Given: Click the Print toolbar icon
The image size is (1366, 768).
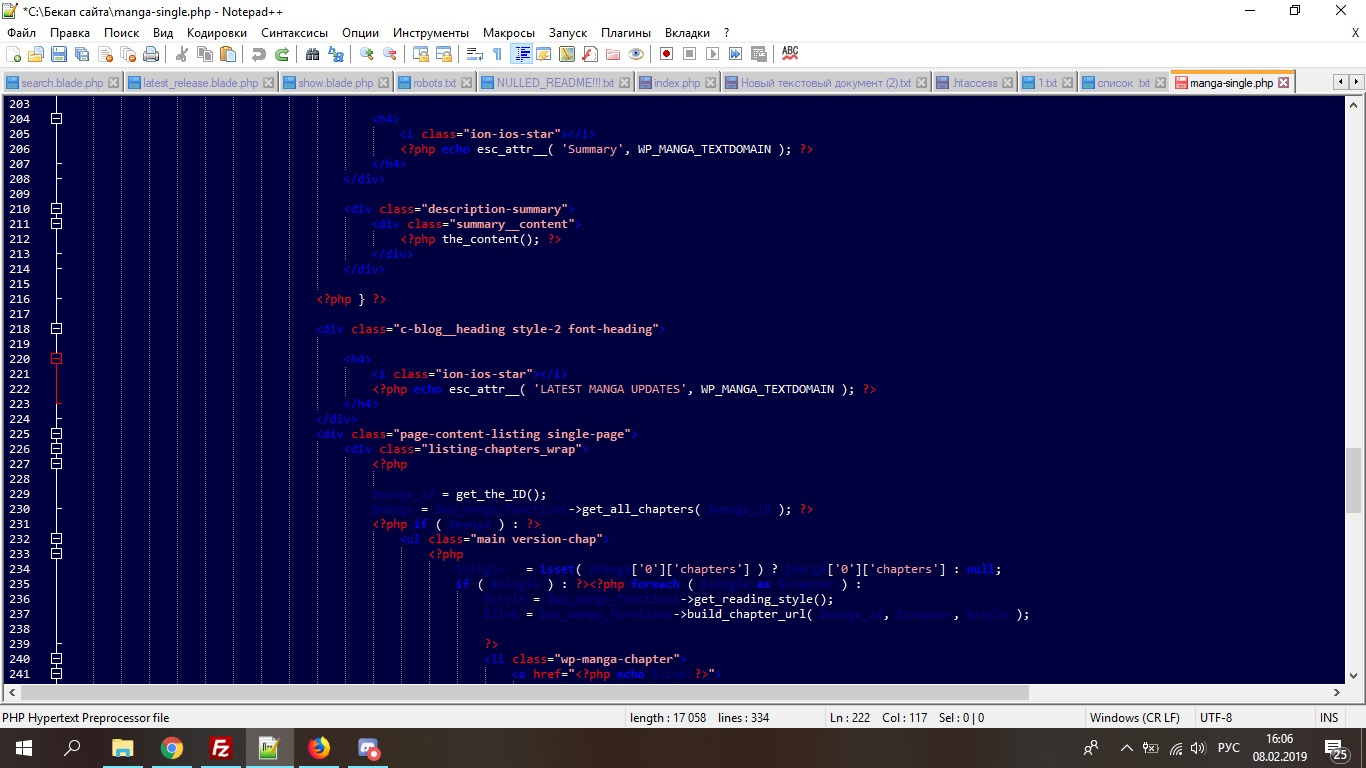Looking at the screenshot, I should tap(151, 54).
